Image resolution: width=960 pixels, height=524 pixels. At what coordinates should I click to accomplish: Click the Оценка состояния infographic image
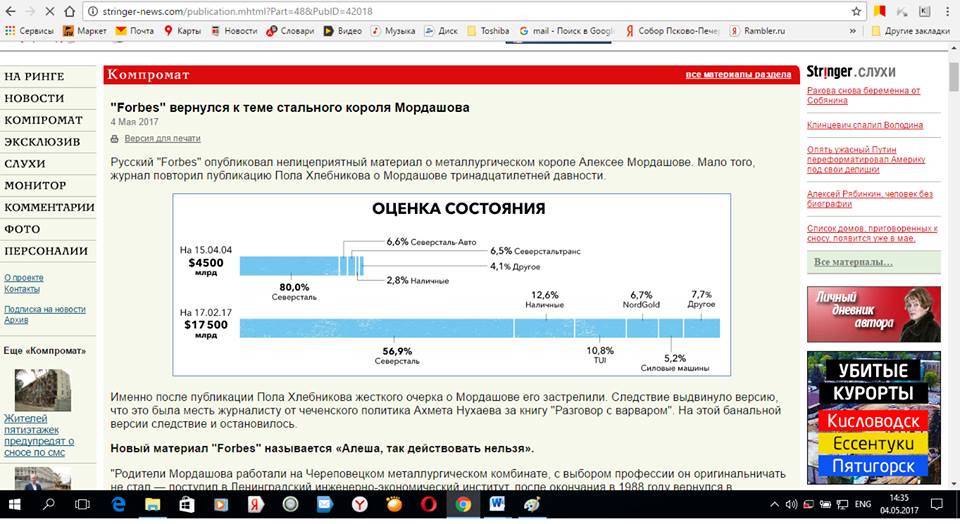pos(452,285)
